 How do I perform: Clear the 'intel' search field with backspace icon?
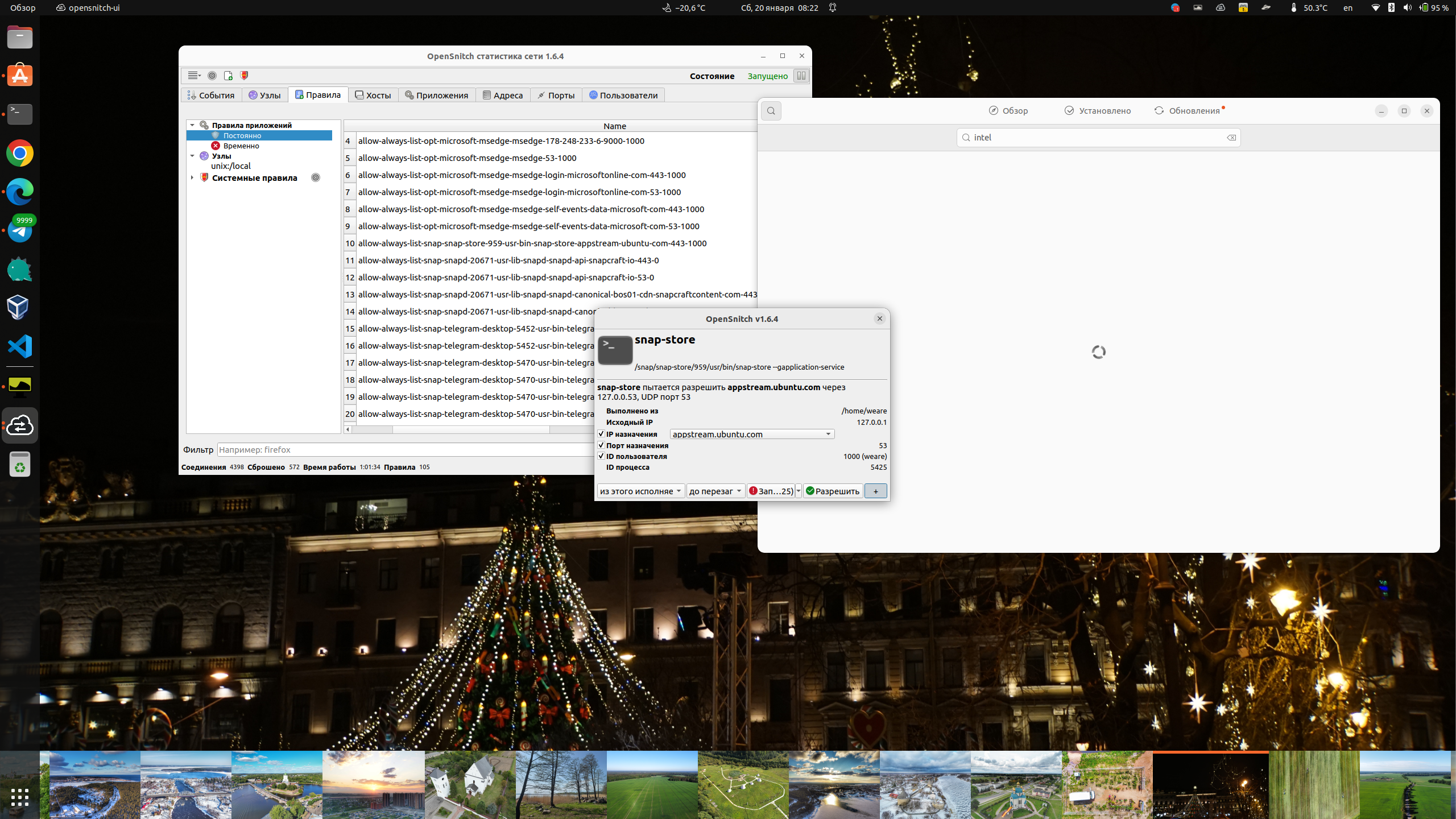pyautogui.click(x=1231, y=138)
